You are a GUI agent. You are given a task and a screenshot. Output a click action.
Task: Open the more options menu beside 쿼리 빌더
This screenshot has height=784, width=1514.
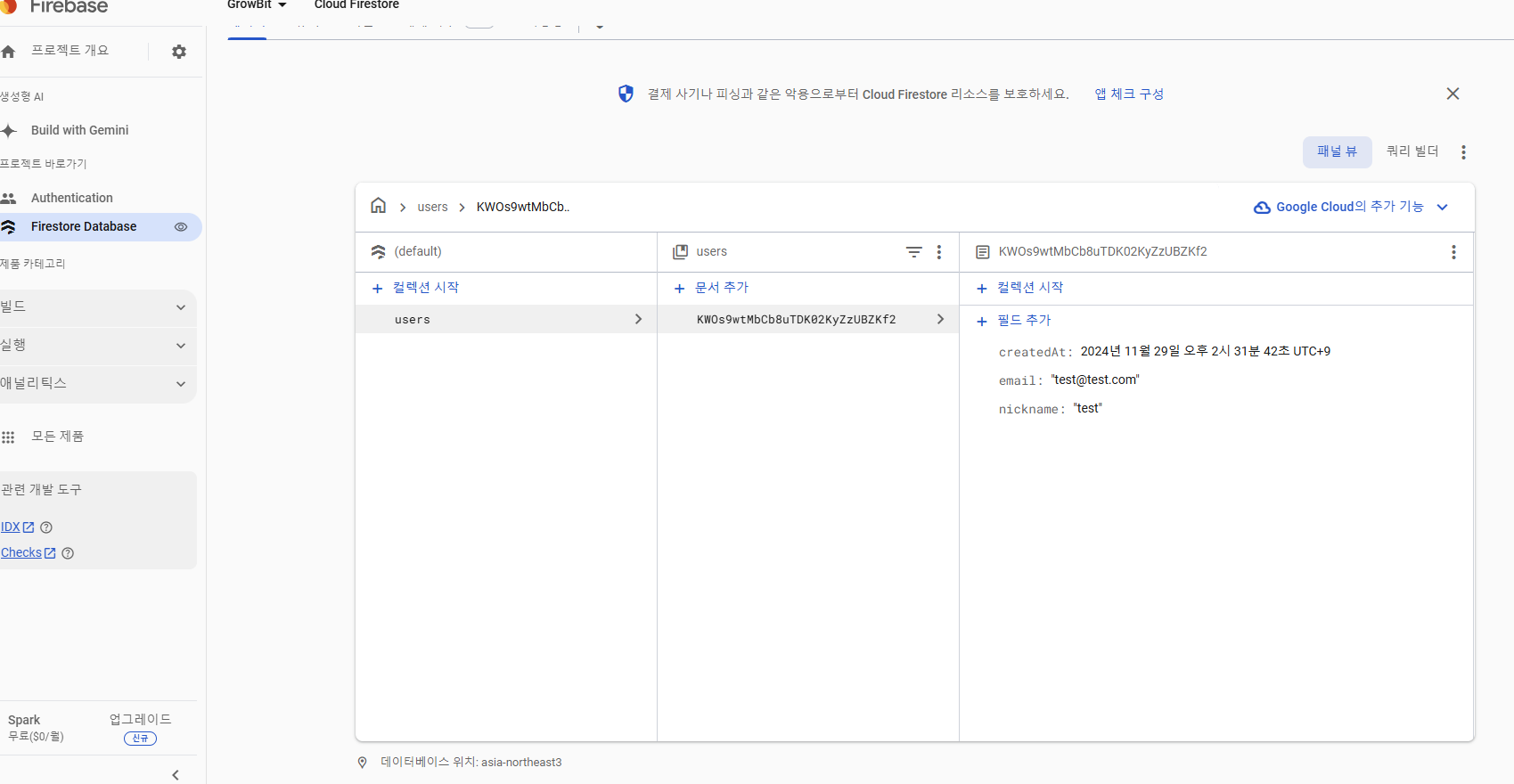[x=1463, y=152]
